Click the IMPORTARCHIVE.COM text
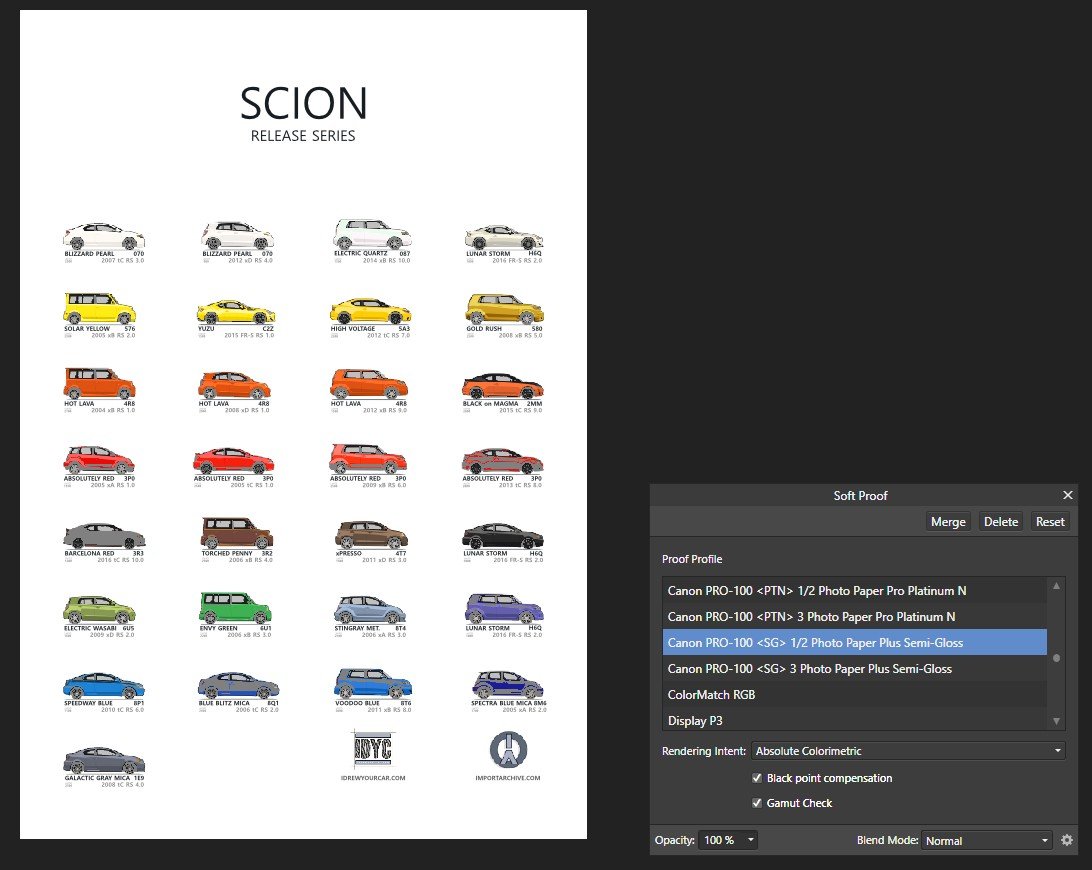1092x870 pixels. (508, 778)
